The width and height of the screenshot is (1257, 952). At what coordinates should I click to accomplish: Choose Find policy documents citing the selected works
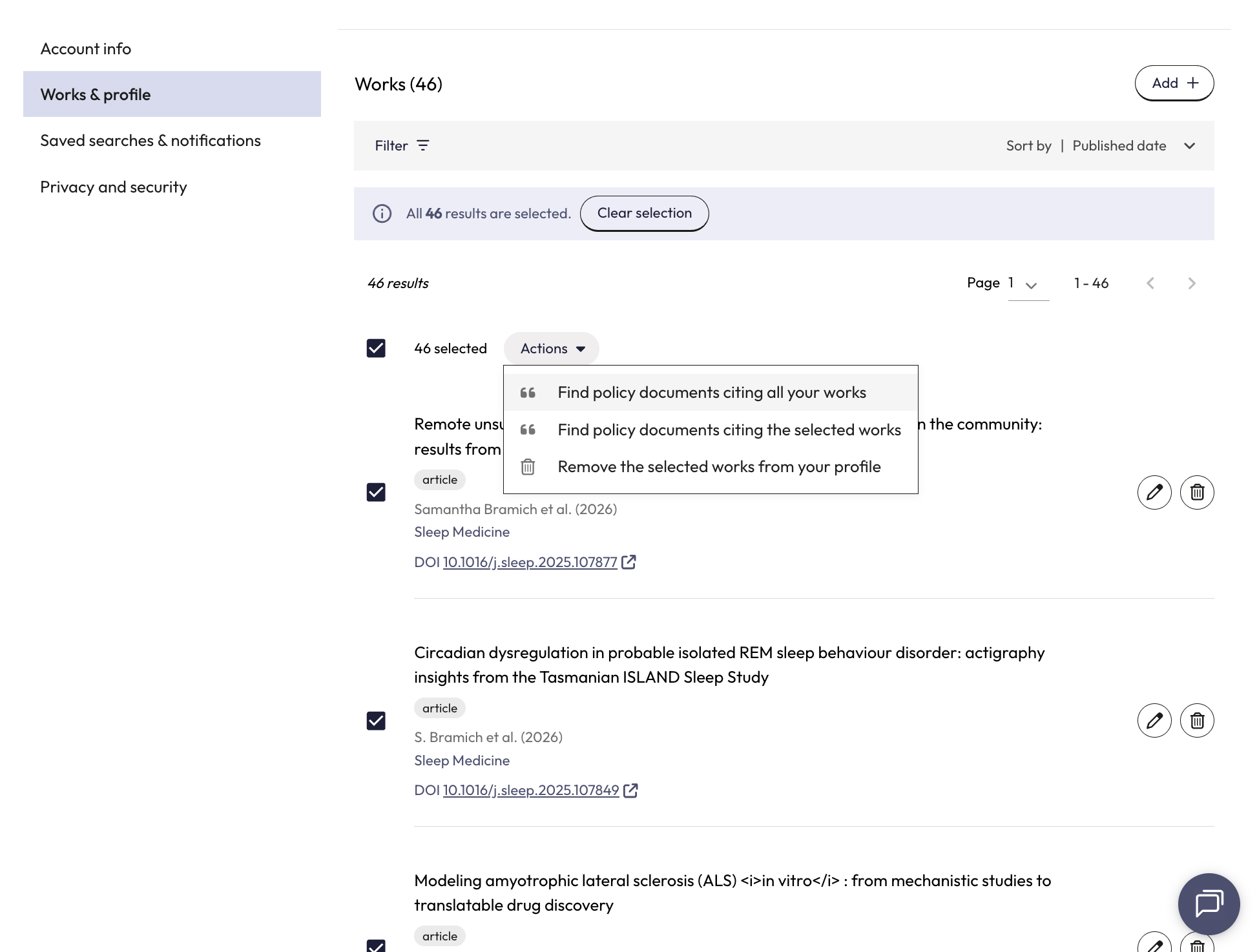[x=711, y=430]
